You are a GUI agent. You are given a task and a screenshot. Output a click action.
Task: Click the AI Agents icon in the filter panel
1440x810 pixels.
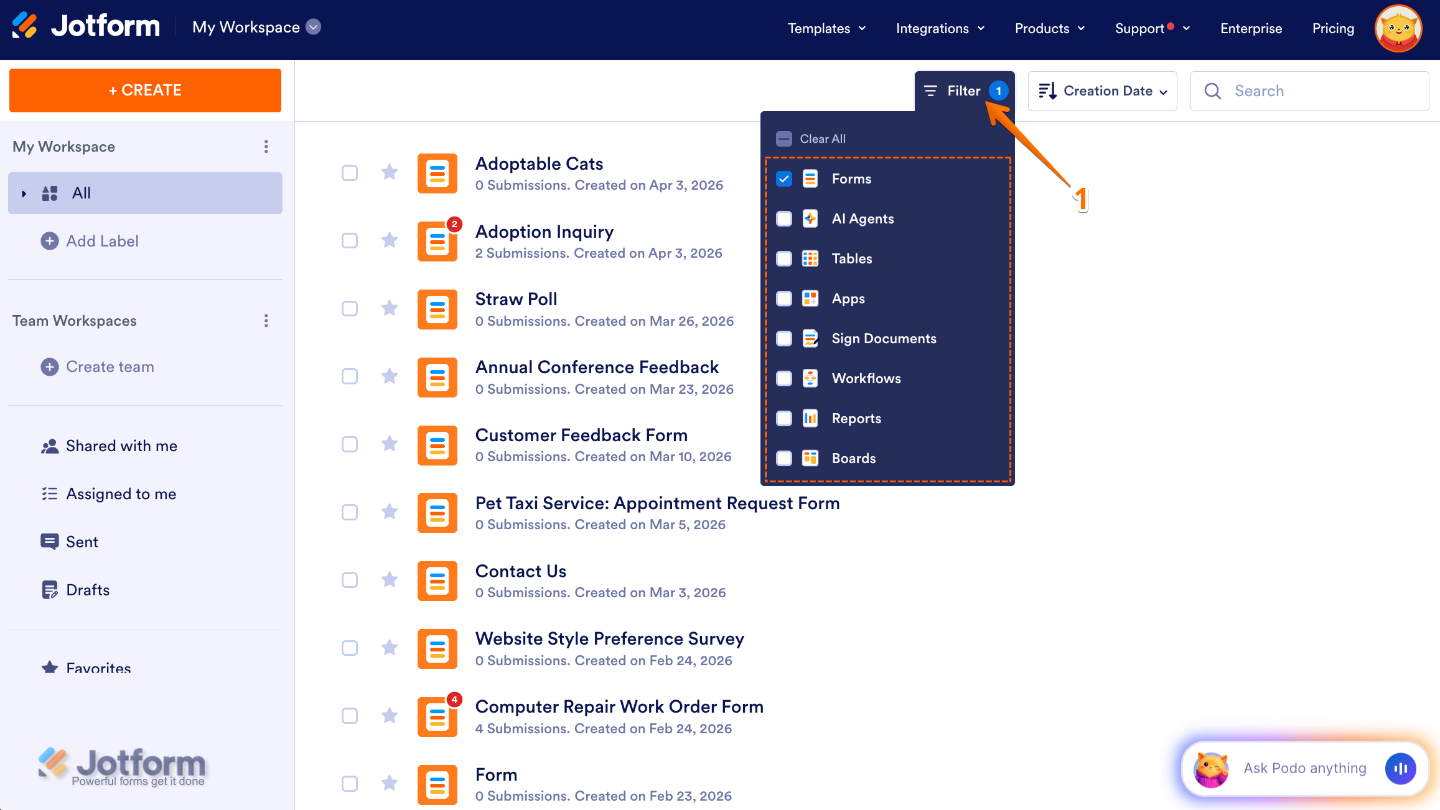[x=809, y=218]
